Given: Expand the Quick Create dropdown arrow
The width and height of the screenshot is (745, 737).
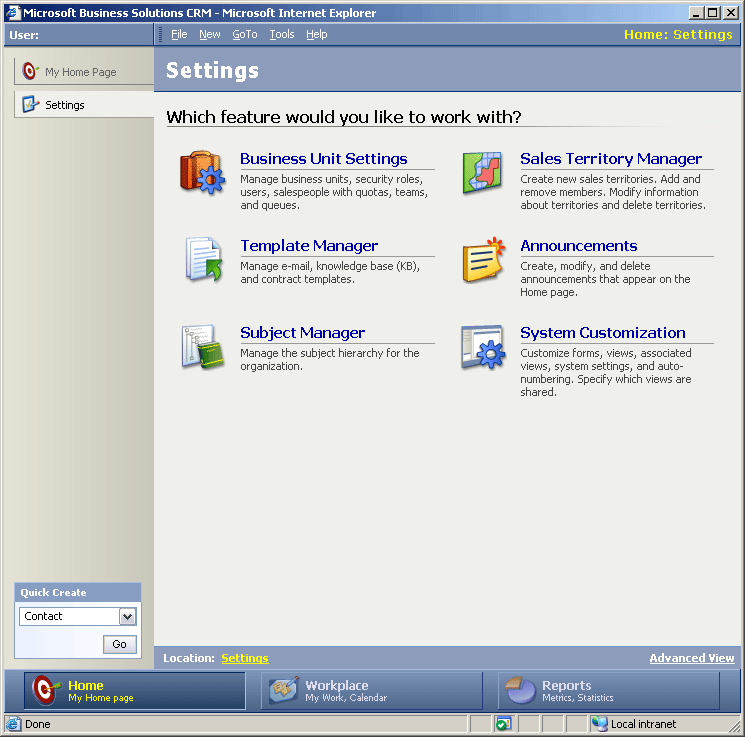Looking at the screenshot, I should 127,616.
